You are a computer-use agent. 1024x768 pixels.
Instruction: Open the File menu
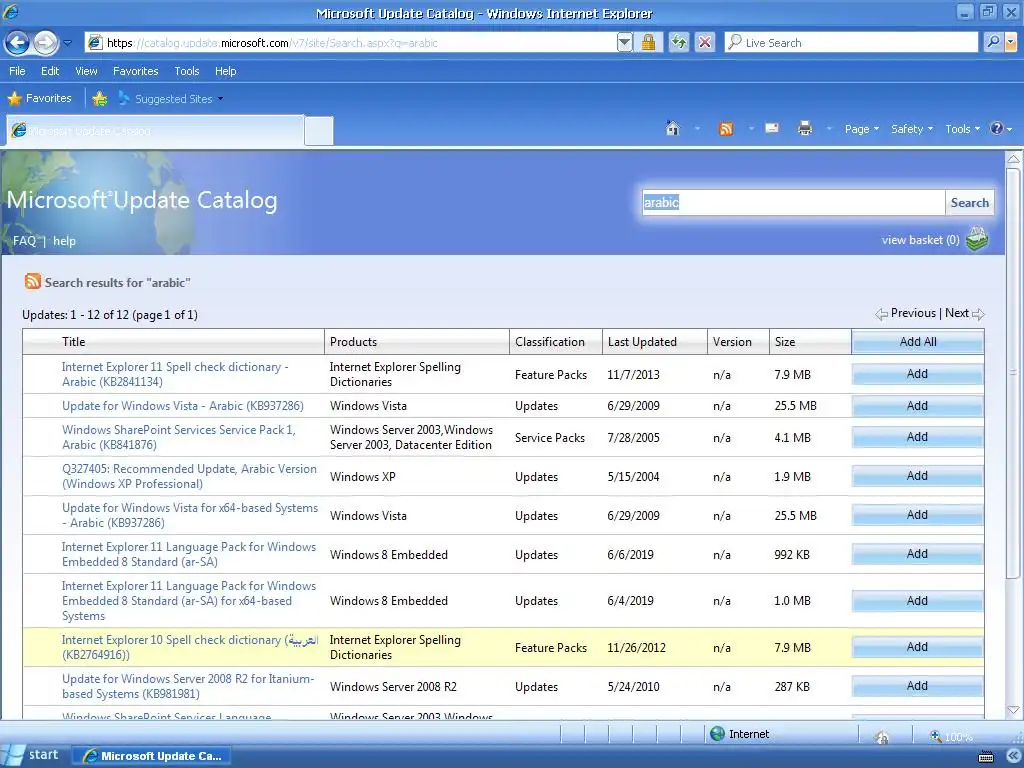click(17, 71)
